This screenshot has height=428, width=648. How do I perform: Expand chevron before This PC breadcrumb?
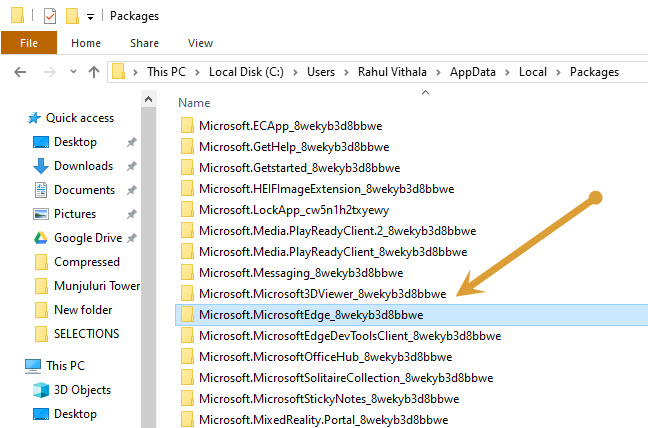[135, 72]
